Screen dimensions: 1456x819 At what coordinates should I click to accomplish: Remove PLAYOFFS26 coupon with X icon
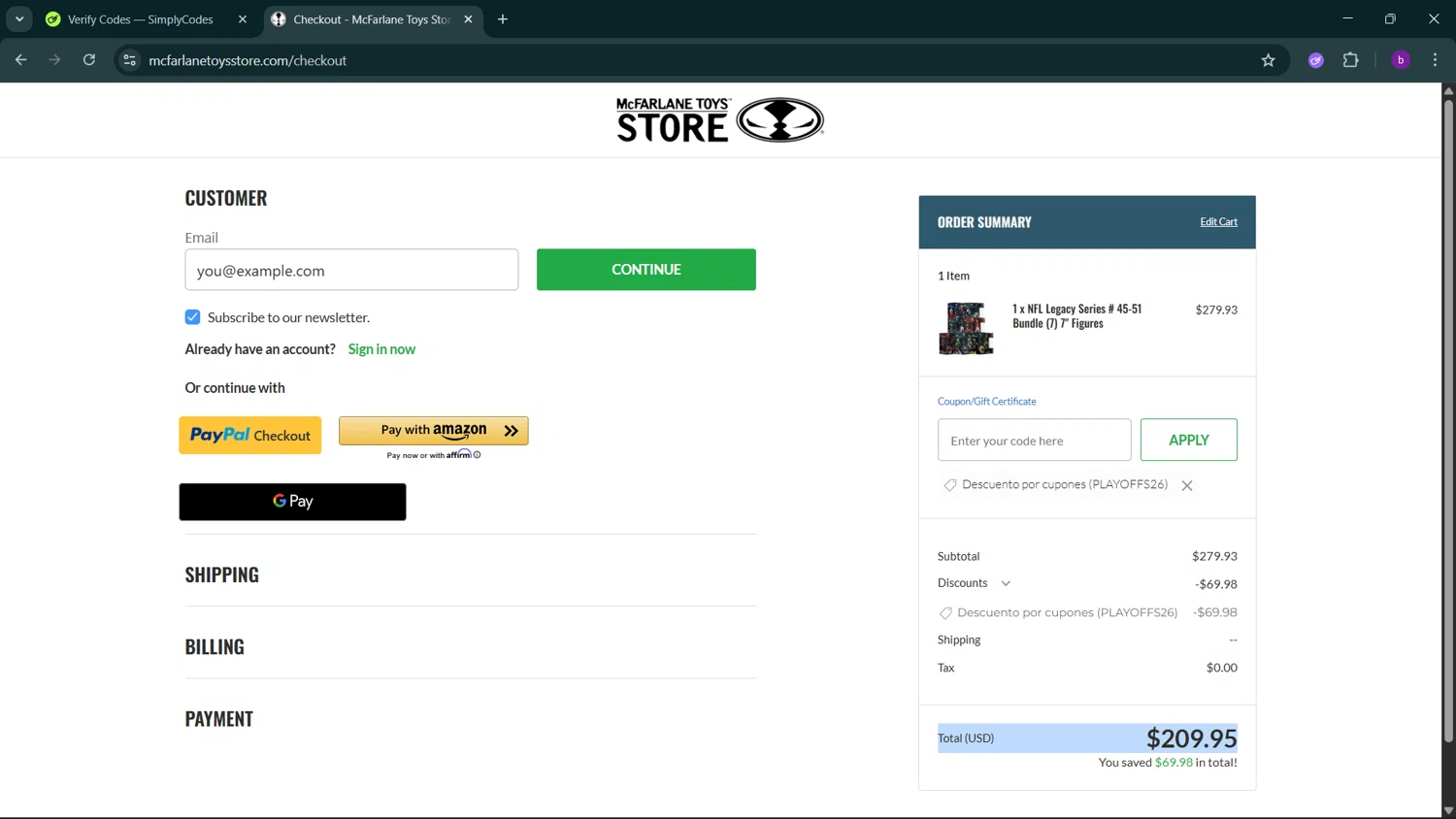pyautogui.click(x=1187, y=485)
